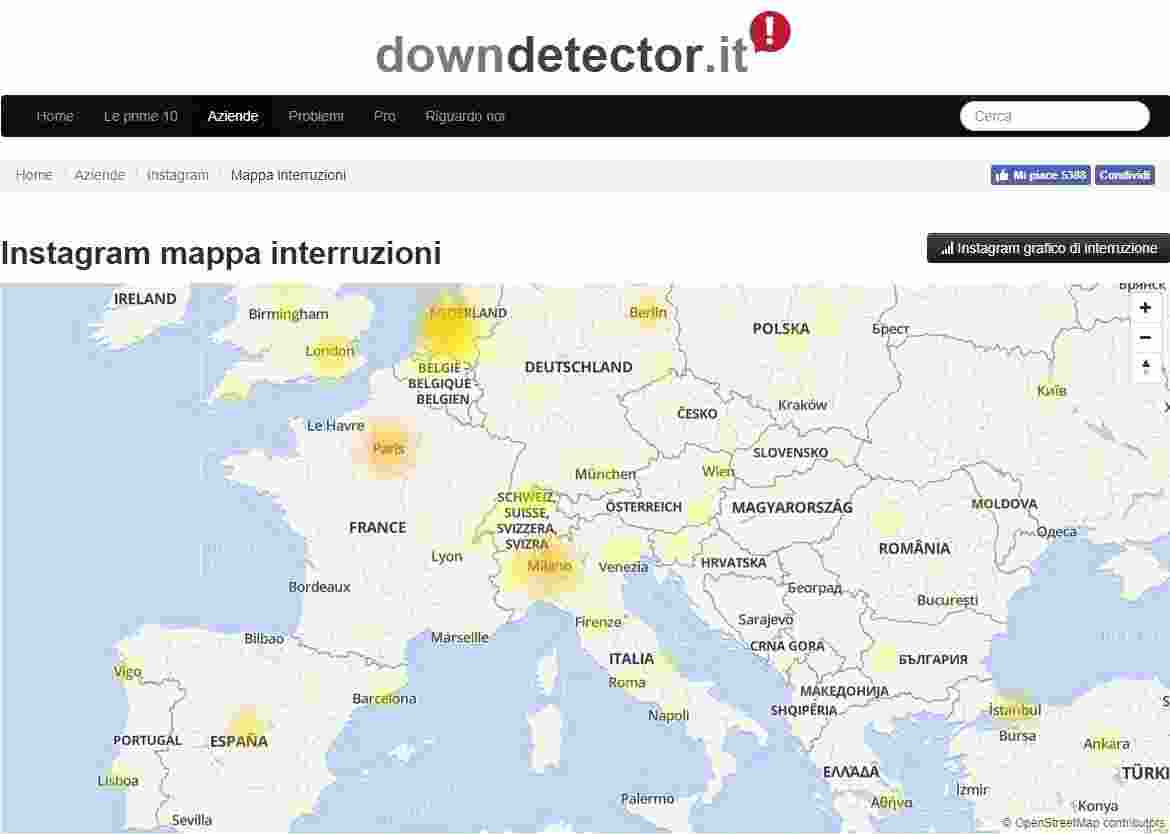Click the Paris outage hotspot

388,449
